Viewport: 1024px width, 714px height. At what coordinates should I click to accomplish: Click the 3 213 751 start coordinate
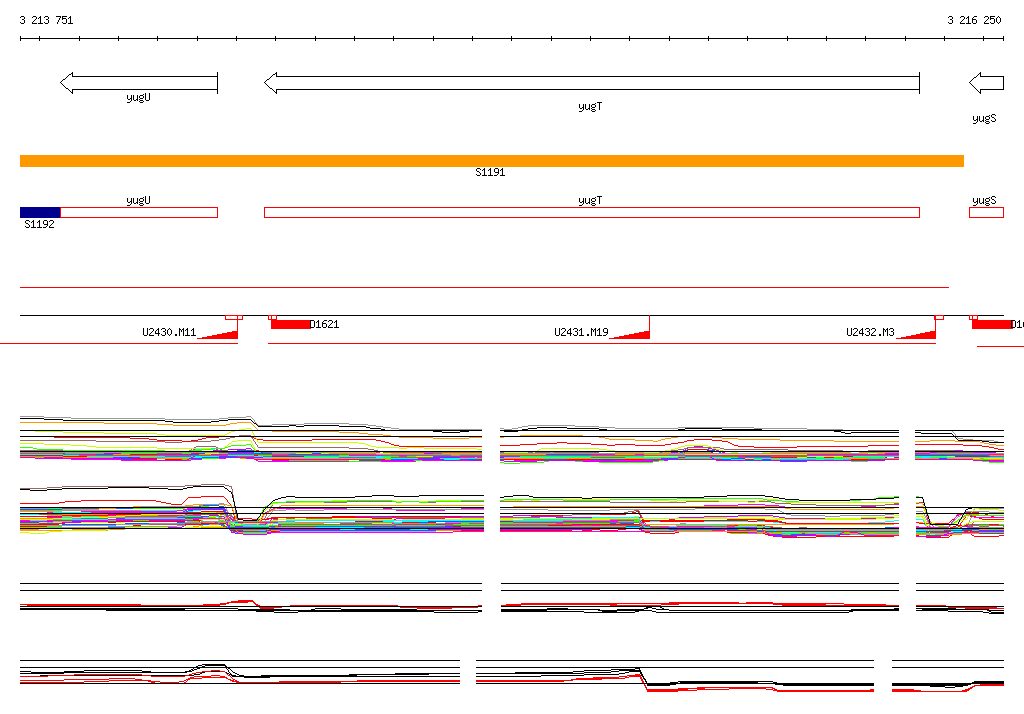coord(46,20)
